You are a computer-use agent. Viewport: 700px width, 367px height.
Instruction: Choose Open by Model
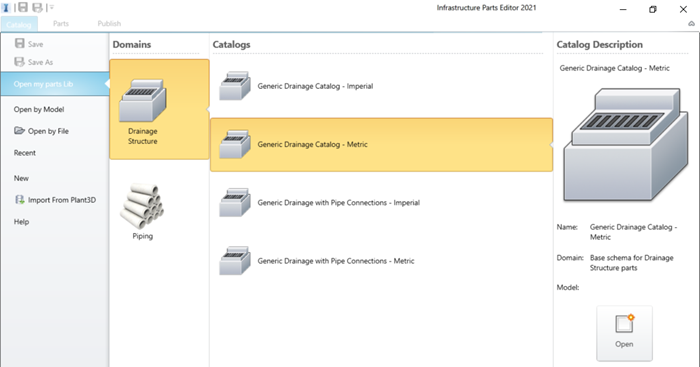[39, 109]
